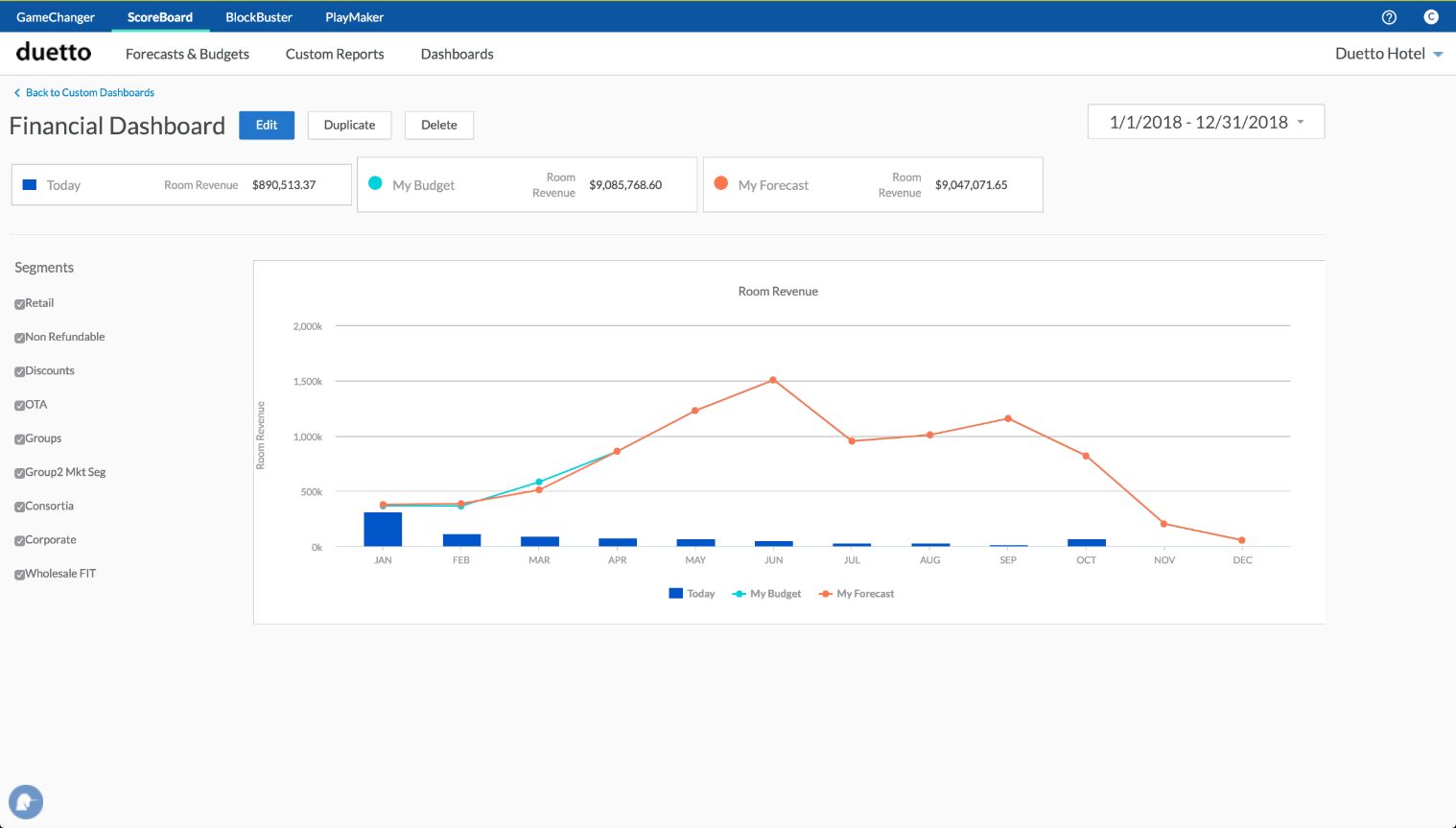This screenshot has width=1456, height=828.
Task: Switch to the GameChanger tab
Action: [x=56, y=17]
